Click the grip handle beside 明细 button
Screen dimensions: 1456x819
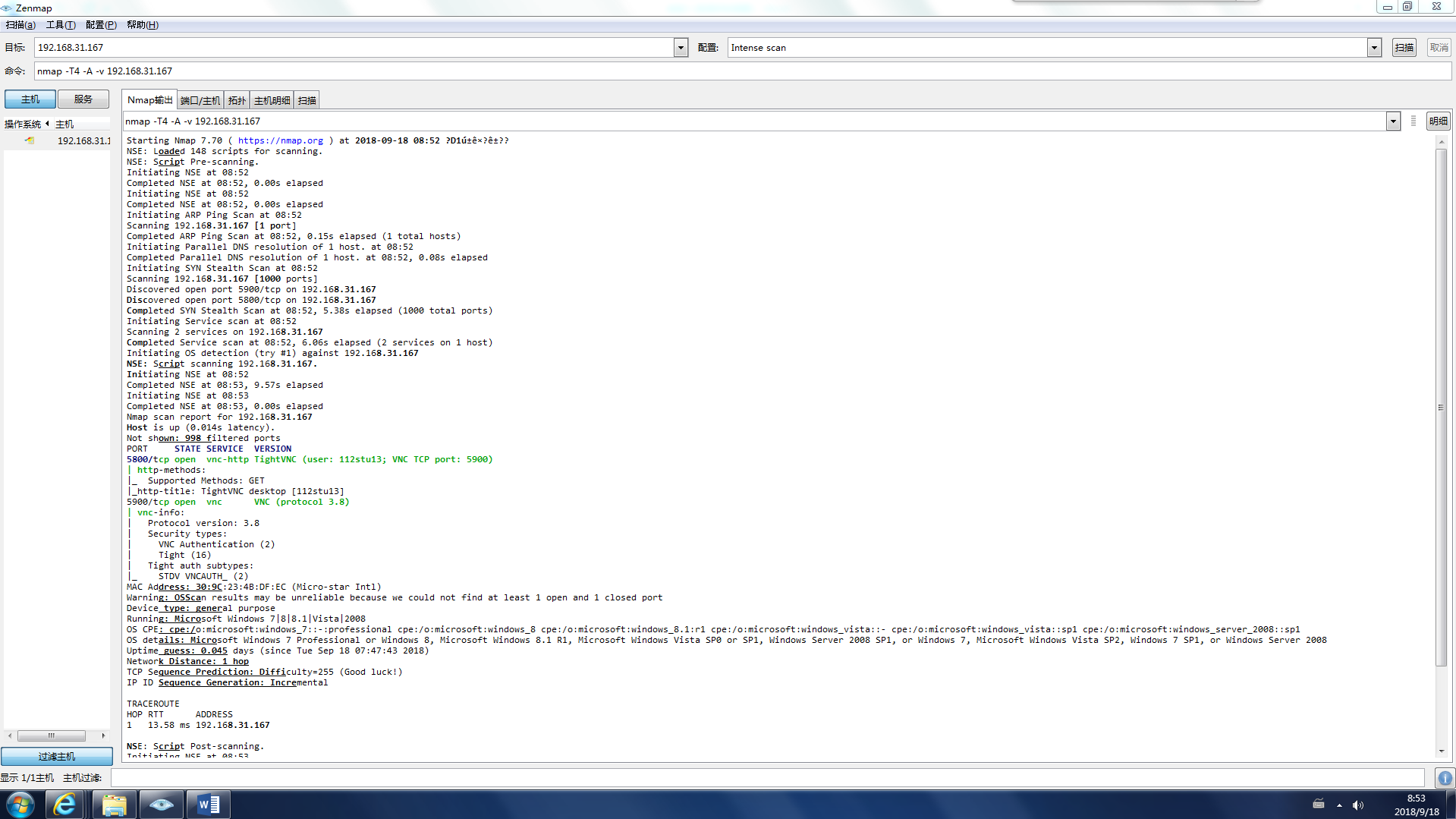tap(1413, 121)
